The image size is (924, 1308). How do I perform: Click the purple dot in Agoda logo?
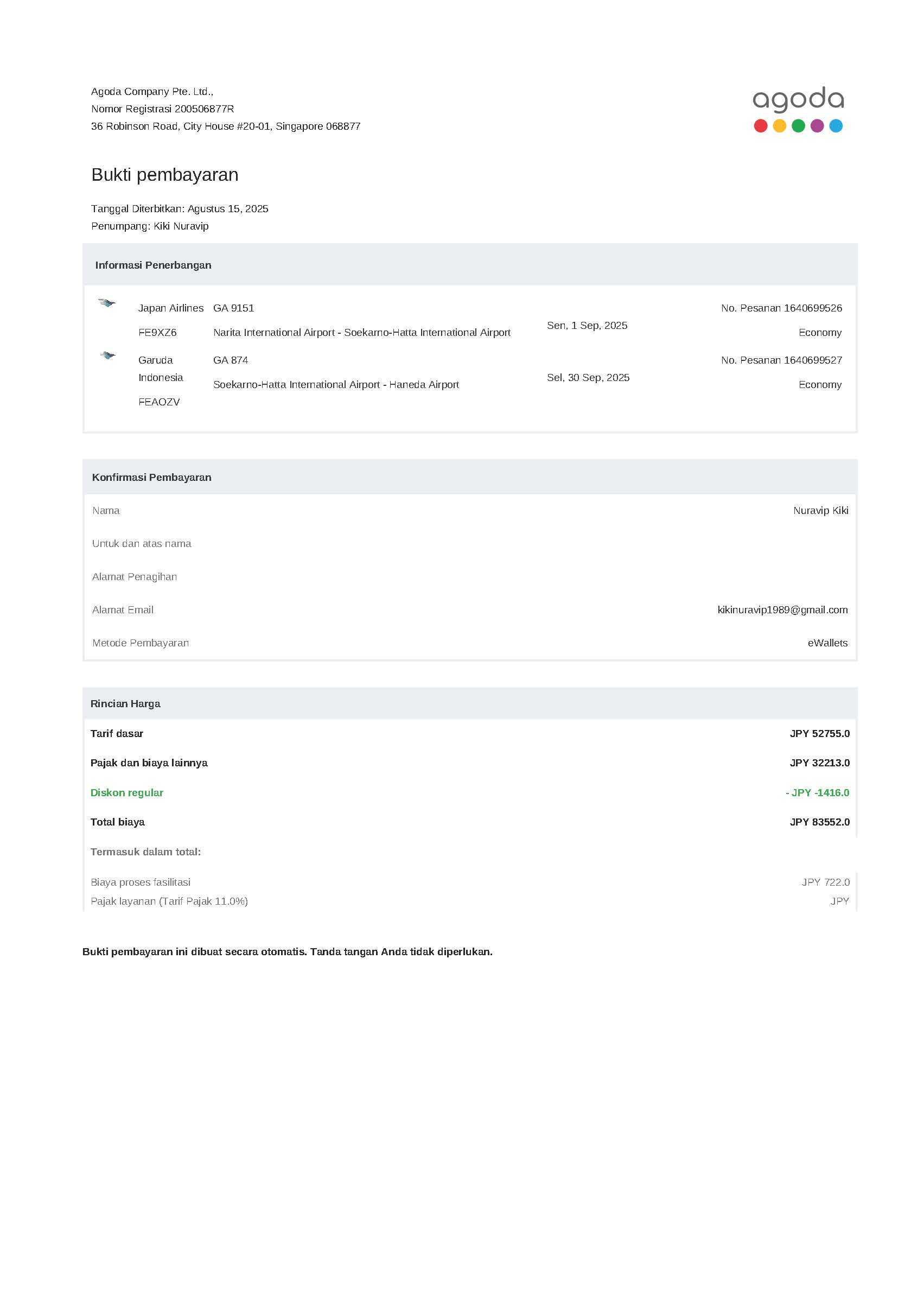[x=817, y=126]
